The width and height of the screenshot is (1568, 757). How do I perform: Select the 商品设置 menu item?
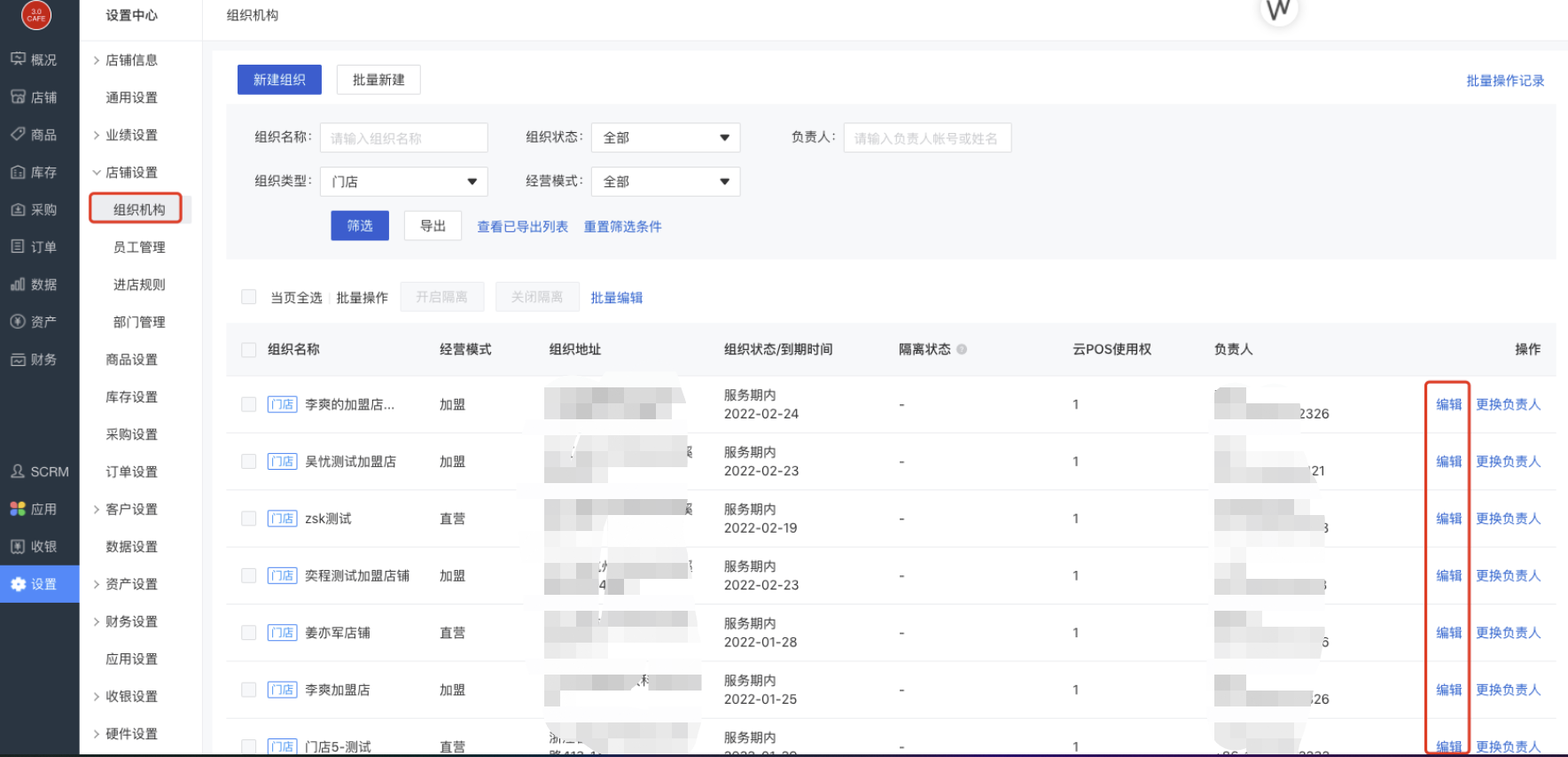click(132, 359)
